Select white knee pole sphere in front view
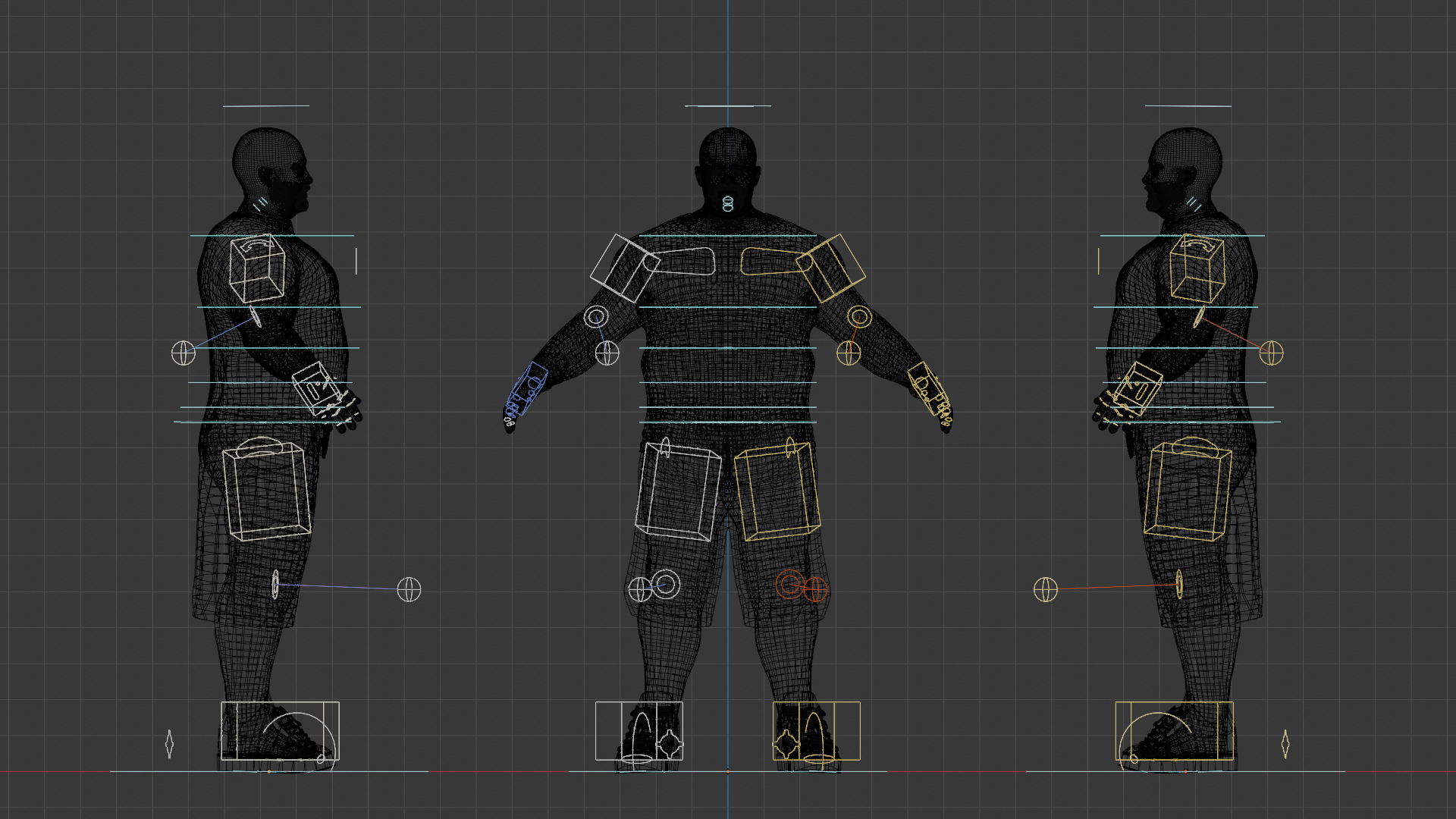Screen dimensions: 1456x819 (x=640, y=589)
